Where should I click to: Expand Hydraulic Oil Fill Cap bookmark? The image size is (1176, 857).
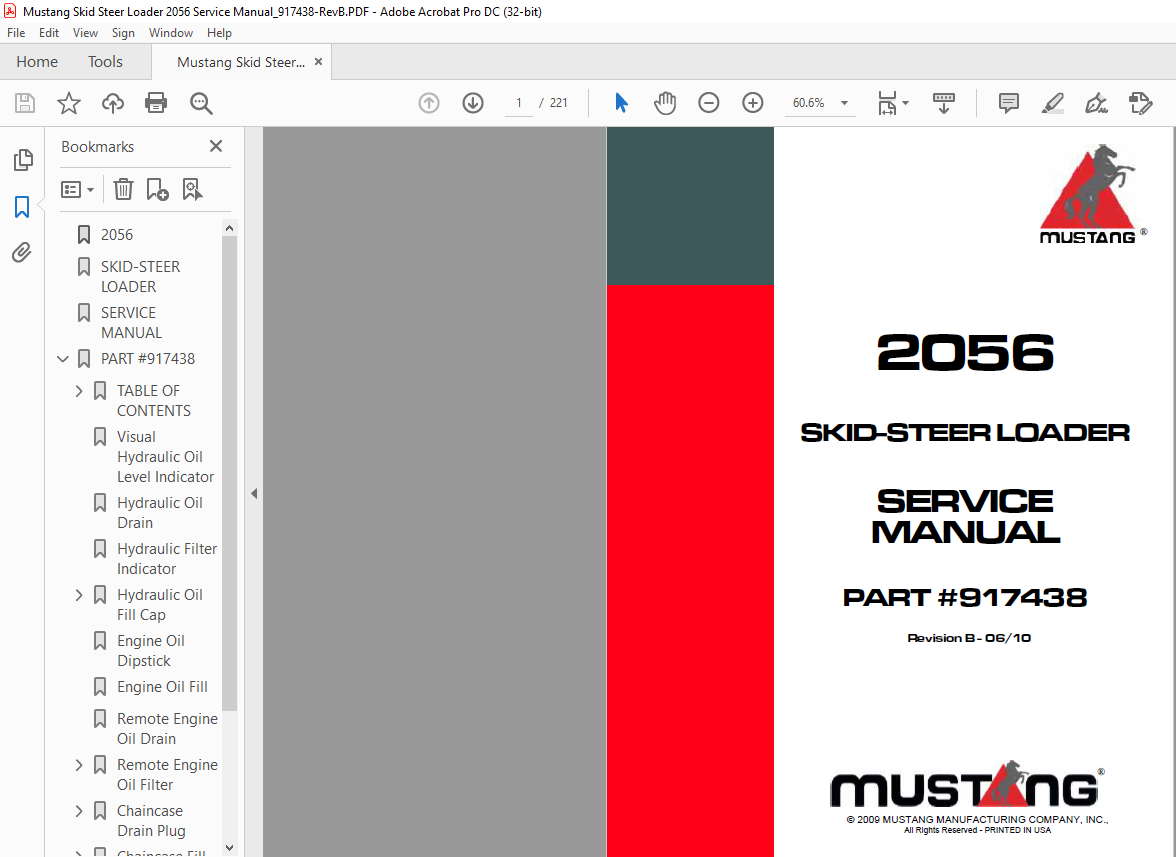point(79,595)
